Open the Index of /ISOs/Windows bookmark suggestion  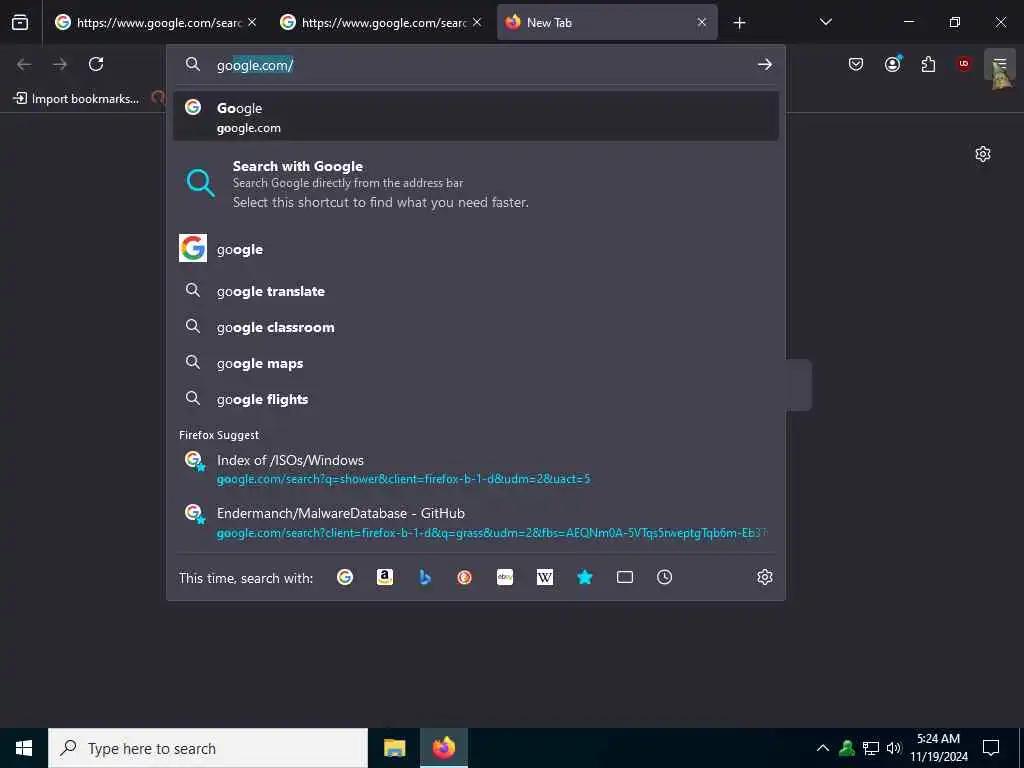476,469
